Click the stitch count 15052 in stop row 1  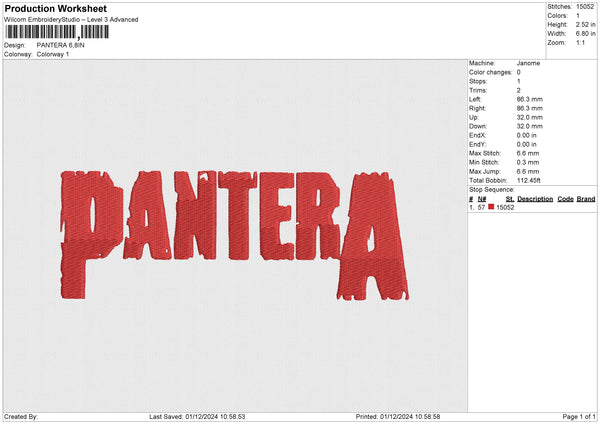point(505,207)
